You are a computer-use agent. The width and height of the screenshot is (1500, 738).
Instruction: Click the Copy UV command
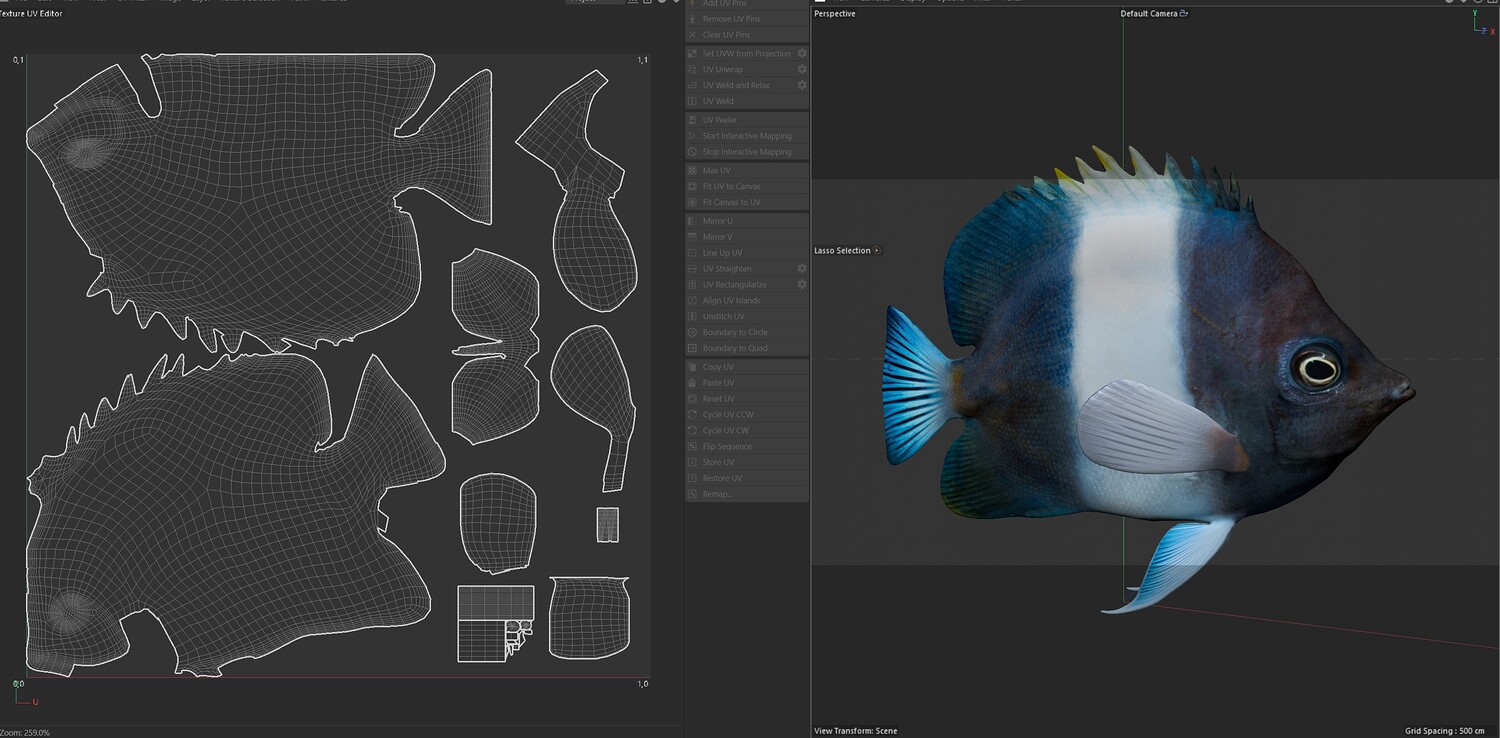coord(747,367)
